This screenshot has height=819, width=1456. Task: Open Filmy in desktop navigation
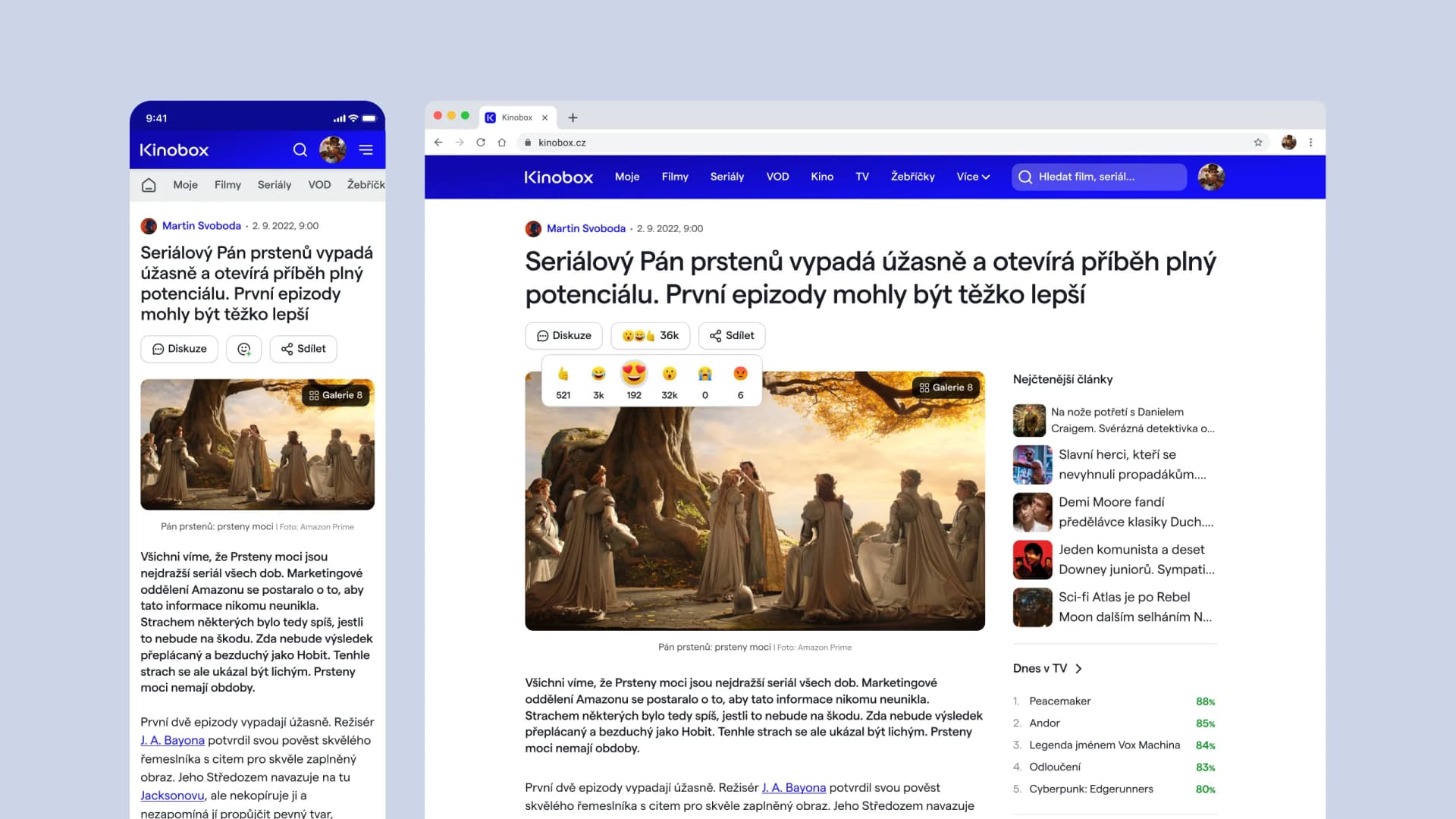pos(675,177)
